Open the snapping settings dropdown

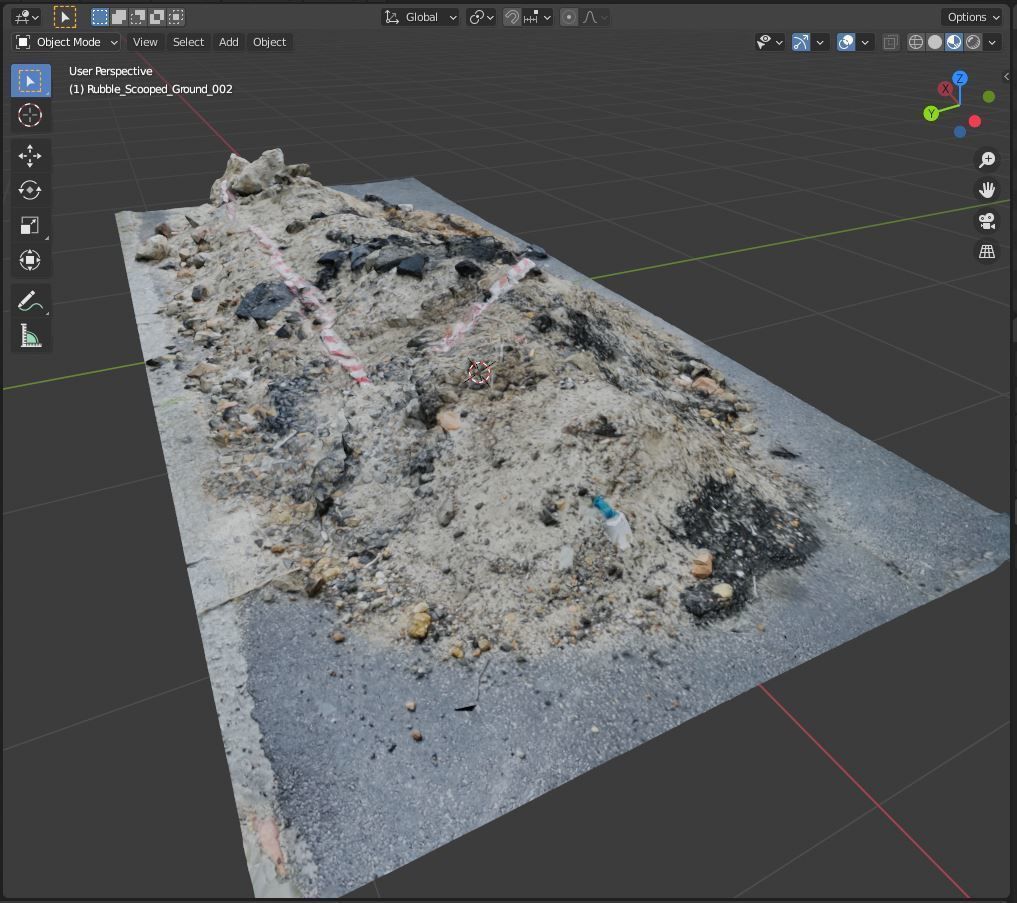[538, 17]
